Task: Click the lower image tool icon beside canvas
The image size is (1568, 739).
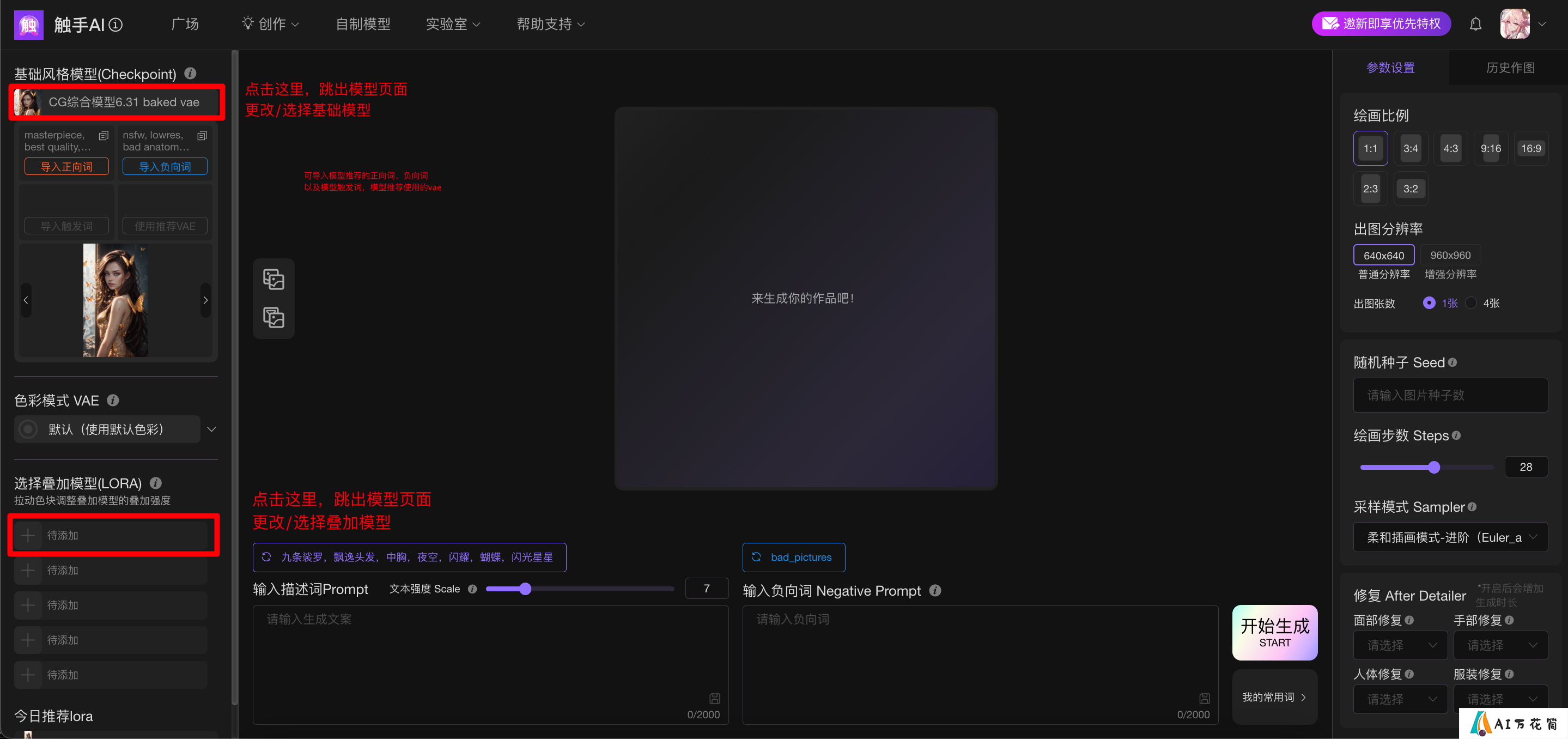Action: [274, 318]
